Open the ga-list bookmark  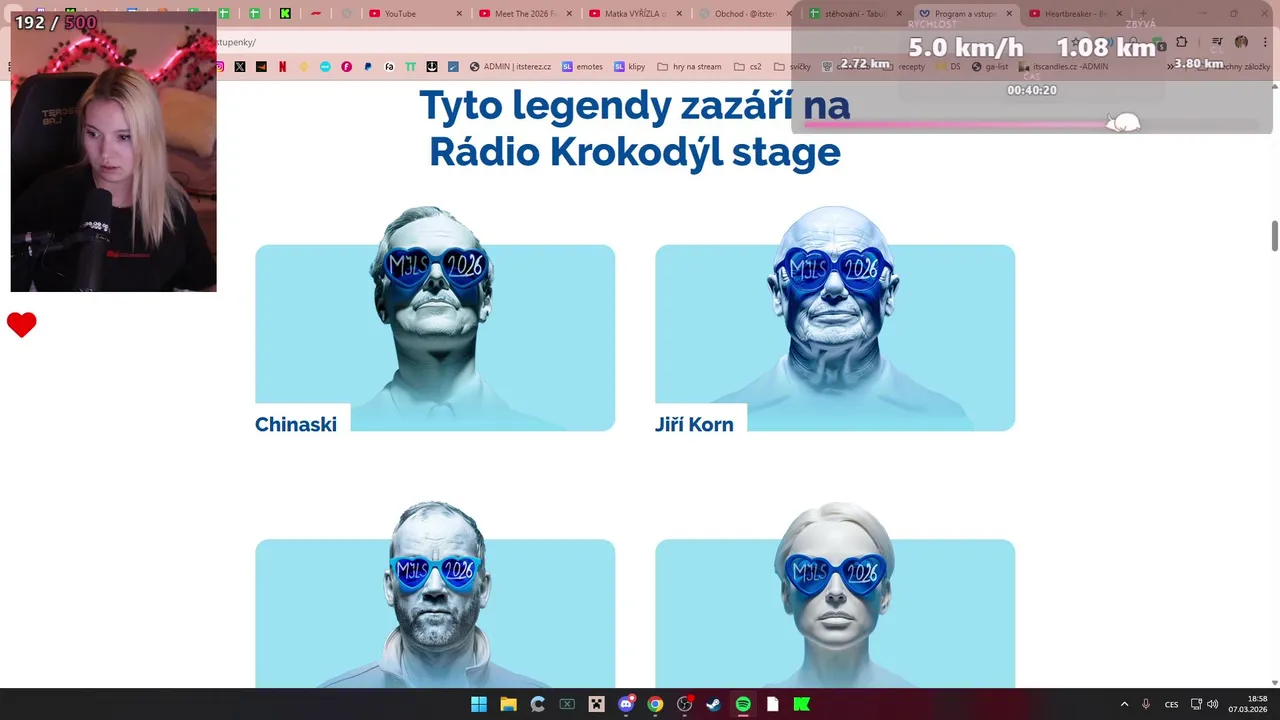(990, 67)
